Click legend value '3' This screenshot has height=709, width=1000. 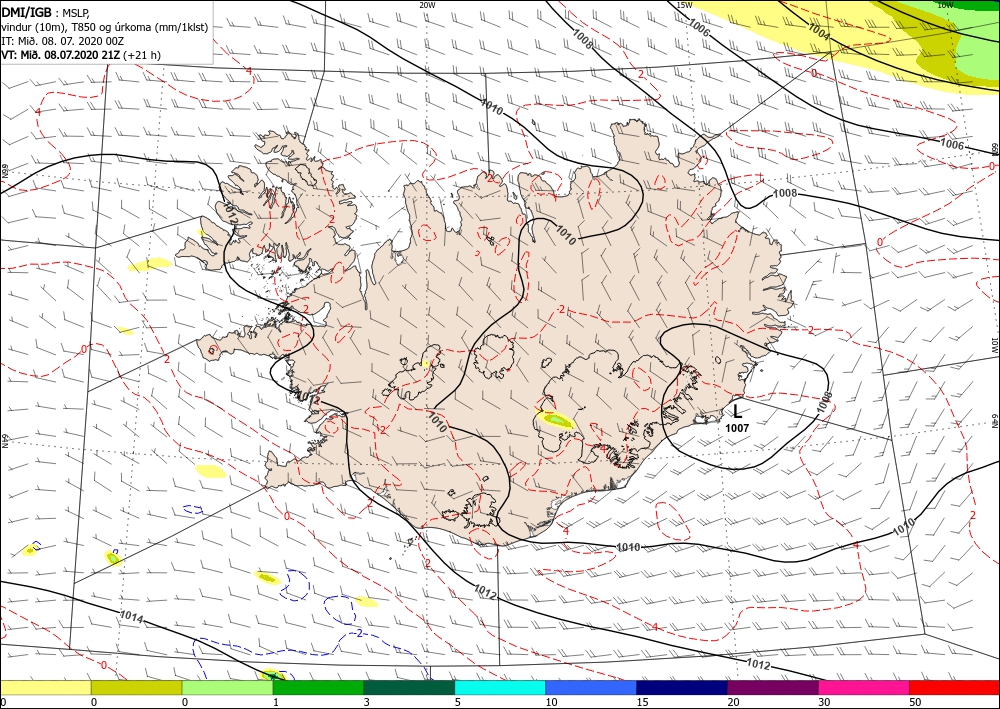367,702
